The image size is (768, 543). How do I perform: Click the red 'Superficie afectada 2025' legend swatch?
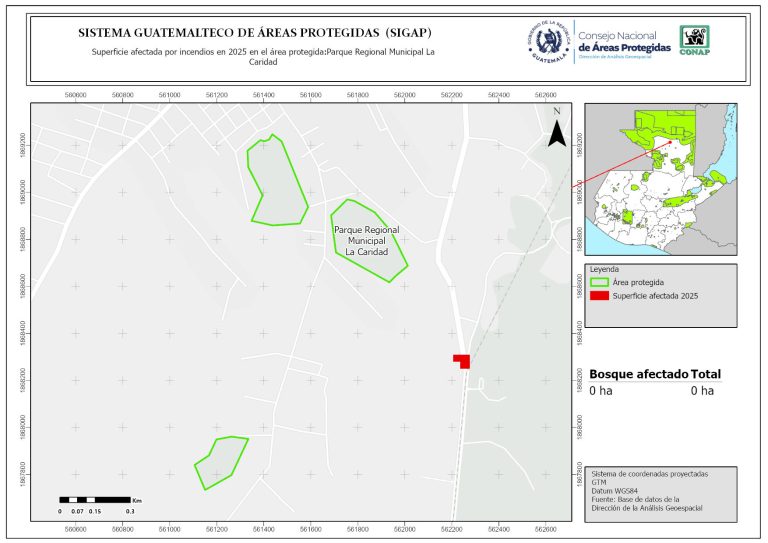(x=599, y=296)
